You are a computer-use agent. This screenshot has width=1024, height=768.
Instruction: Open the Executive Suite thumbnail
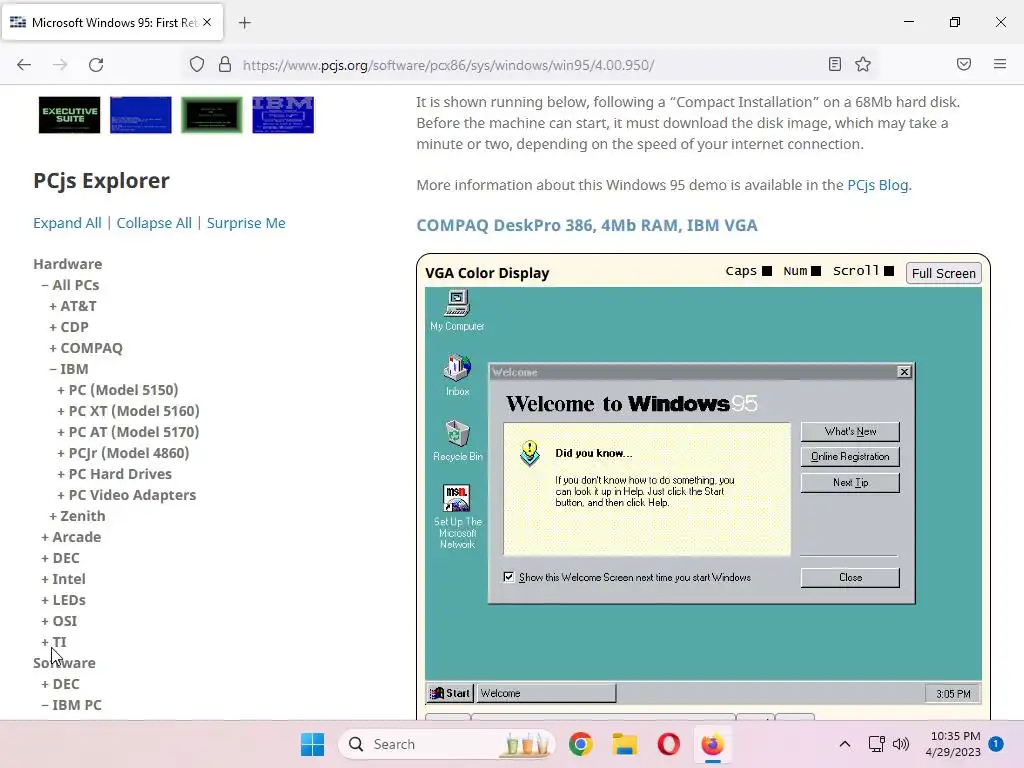[x=69, y=115]
